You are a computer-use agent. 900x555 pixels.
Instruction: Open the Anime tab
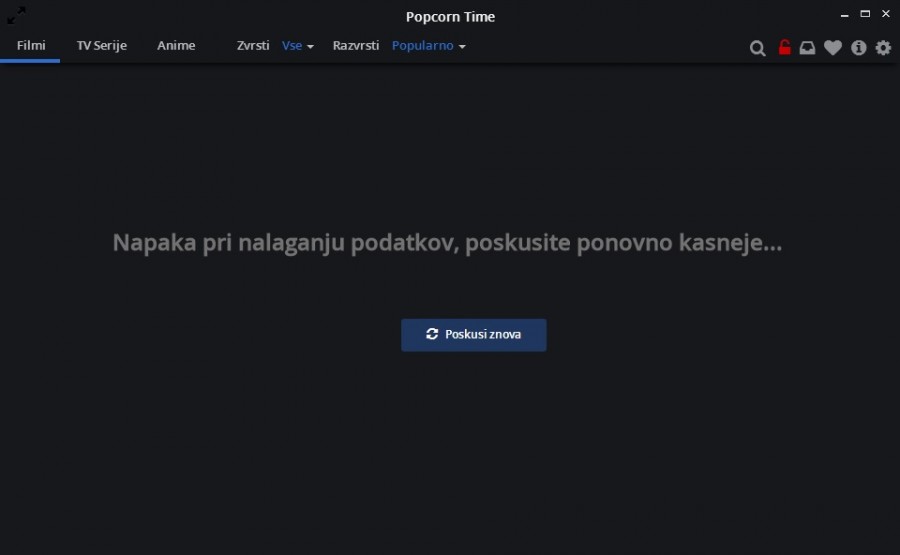176,46
